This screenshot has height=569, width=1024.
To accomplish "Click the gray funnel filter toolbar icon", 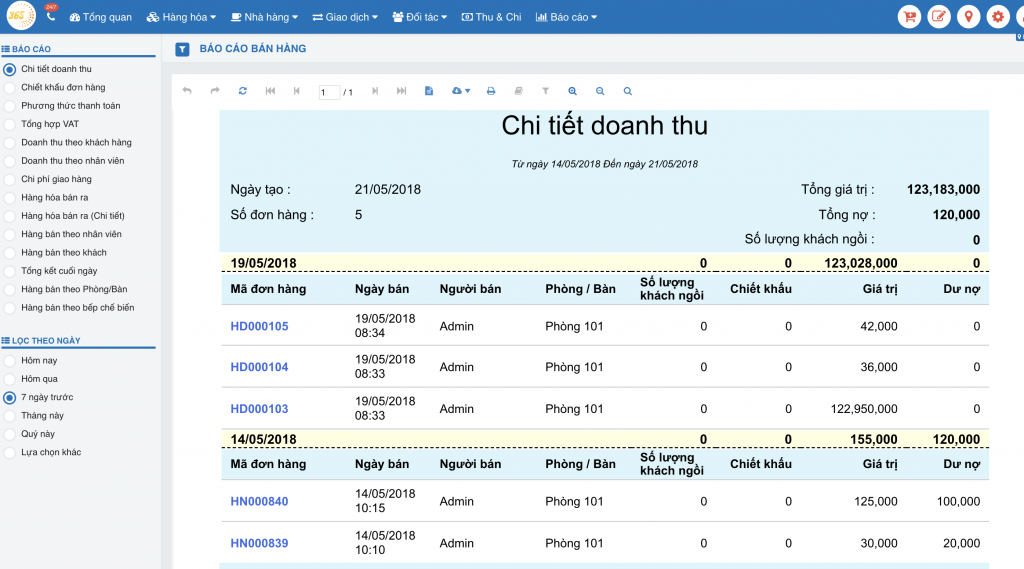I will [545, 91].
